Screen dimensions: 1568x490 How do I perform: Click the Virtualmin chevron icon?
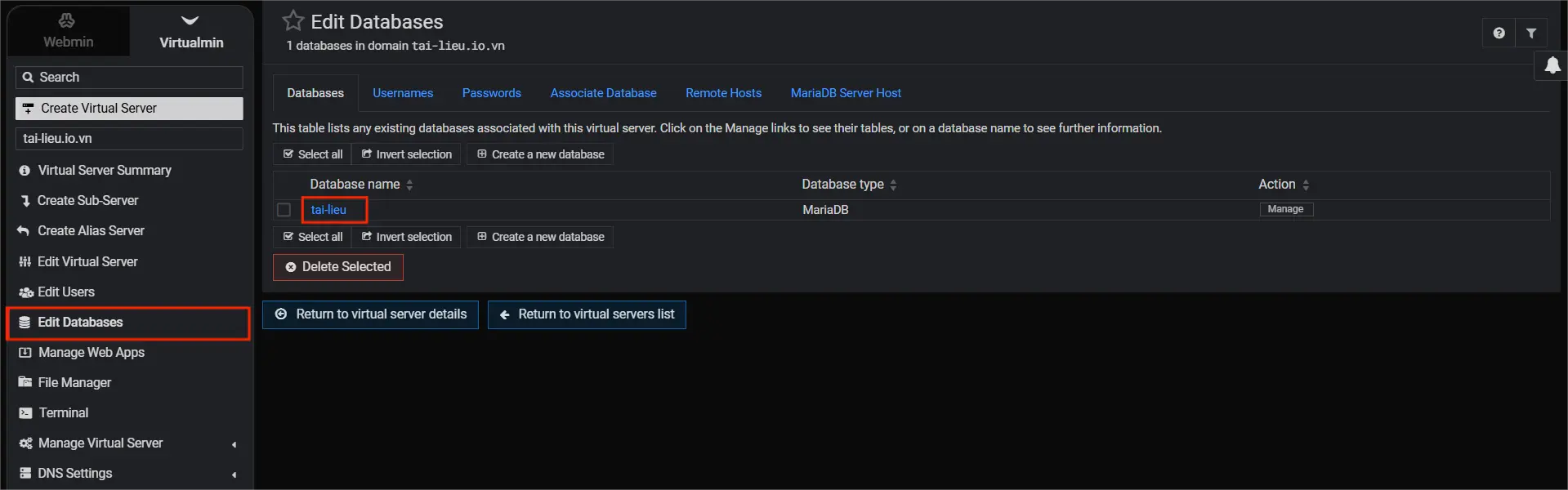tap(190, 20)
